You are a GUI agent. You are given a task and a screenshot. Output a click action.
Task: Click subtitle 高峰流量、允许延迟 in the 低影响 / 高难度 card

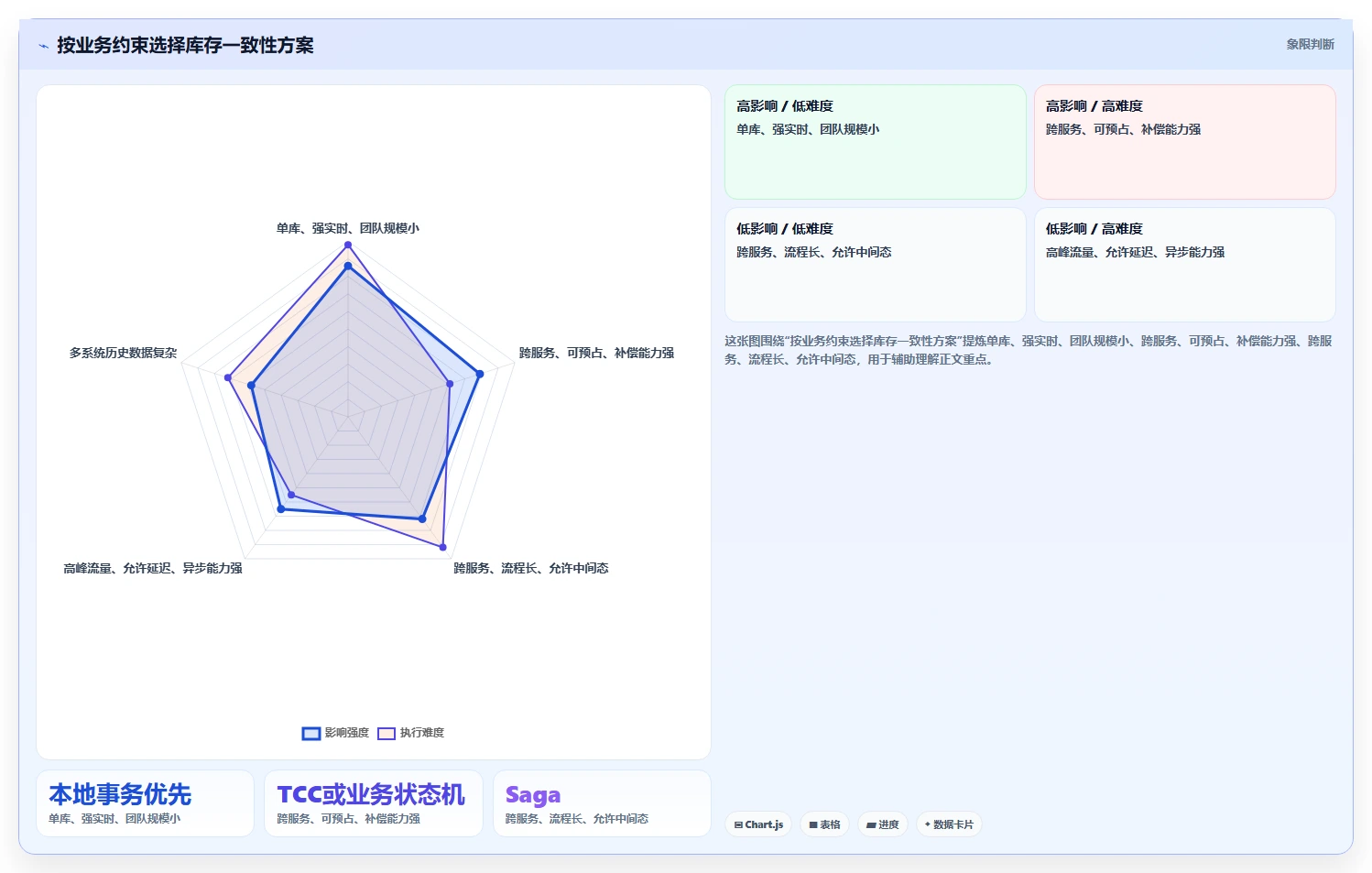(1135, 252)
